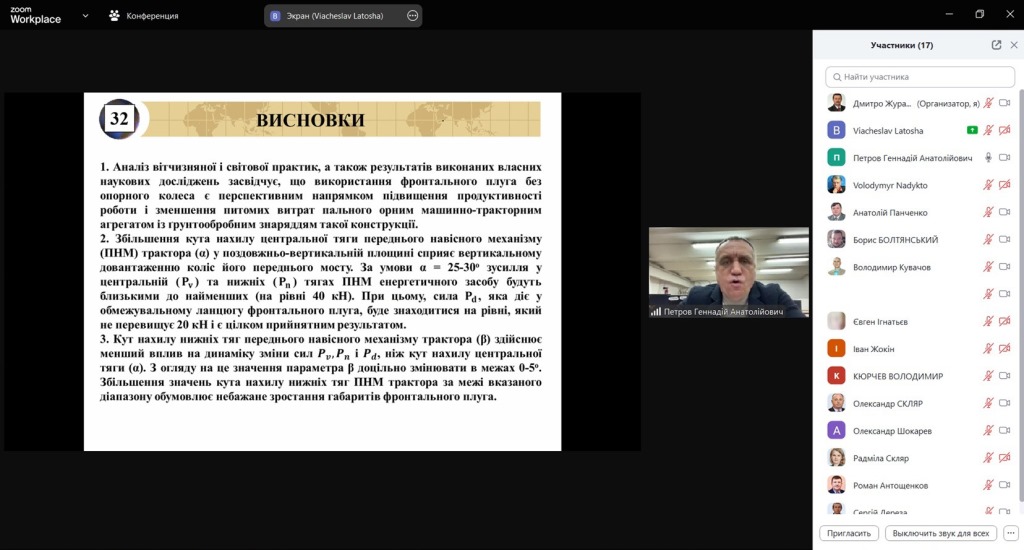The height and width of the screenshot is (550, 1024).
Task: Mute Петров Геннадій Анатолійович's microphone
Action: click(x=988, y=158)
